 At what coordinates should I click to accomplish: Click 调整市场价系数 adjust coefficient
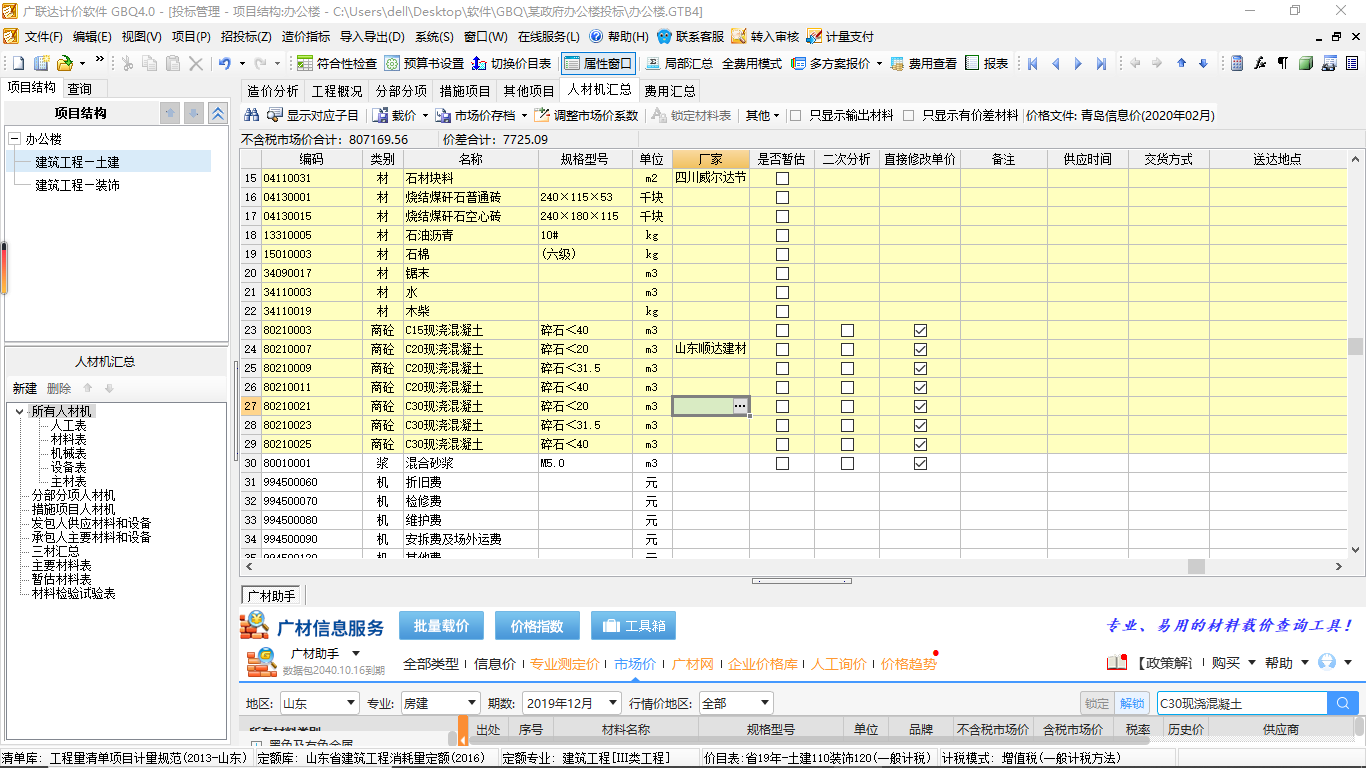tap(587, 115)
